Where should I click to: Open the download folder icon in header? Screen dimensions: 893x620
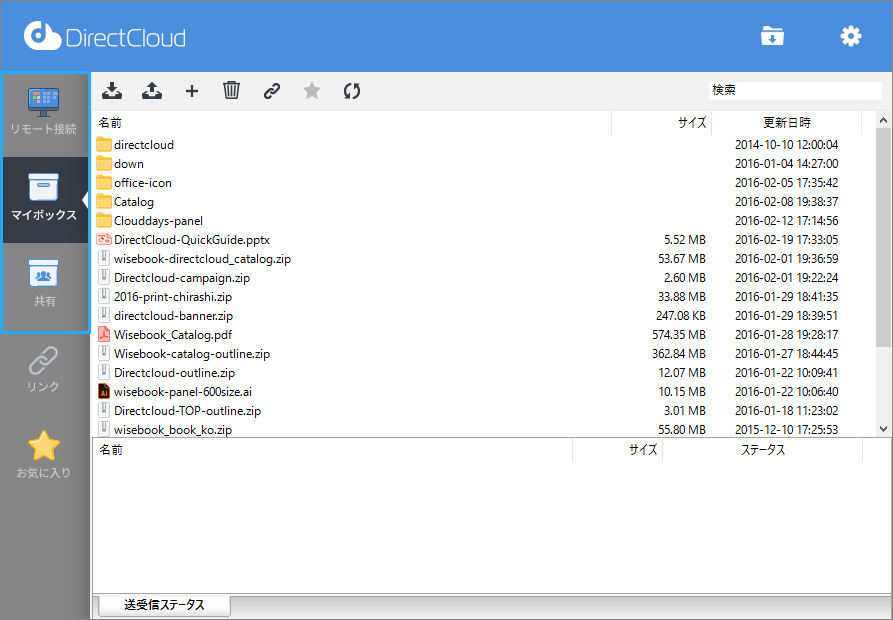pos(772,36)
